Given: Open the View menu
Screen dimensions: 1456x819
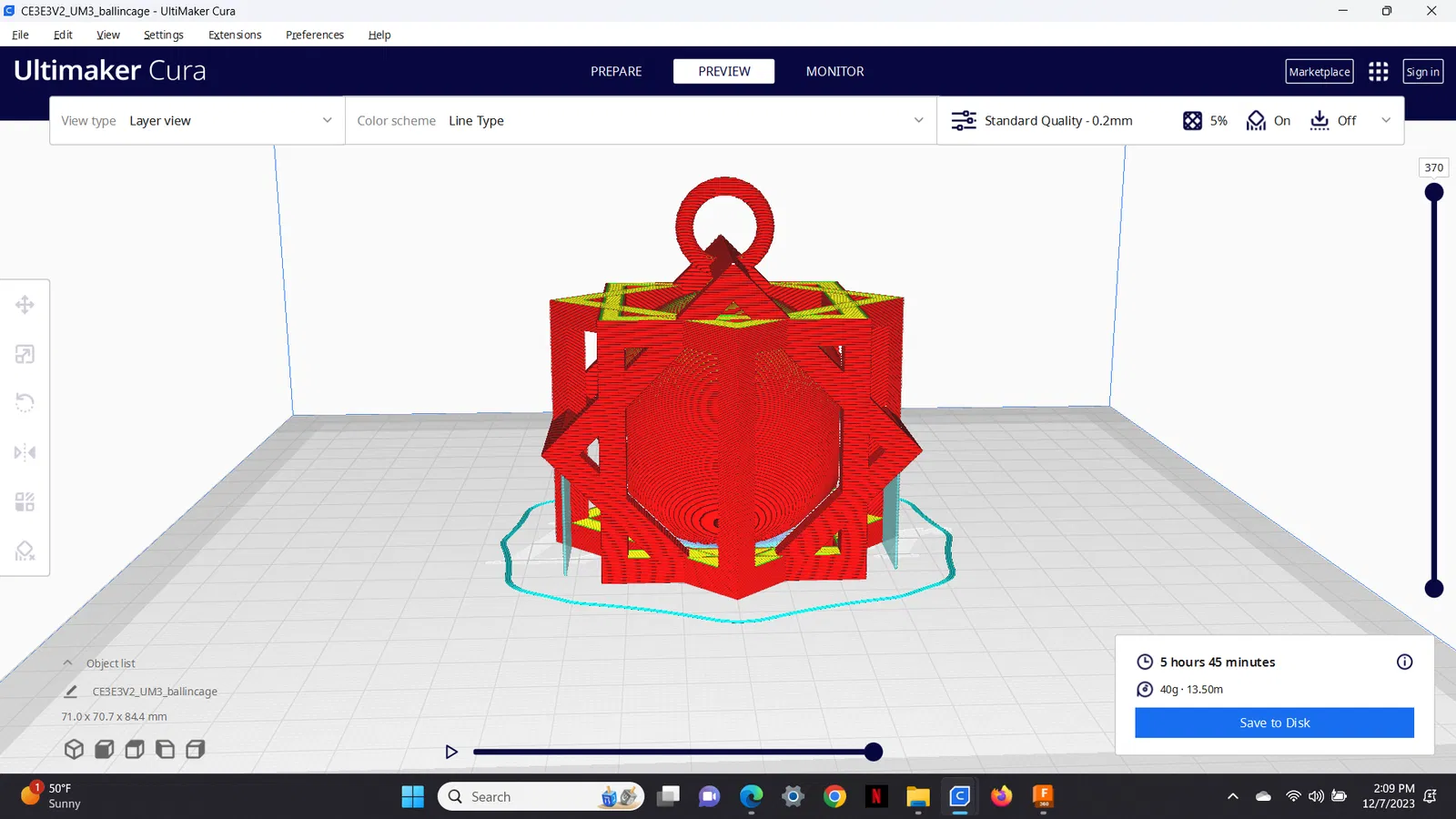Looking at the screenshot, I should [x=108, y=35].
